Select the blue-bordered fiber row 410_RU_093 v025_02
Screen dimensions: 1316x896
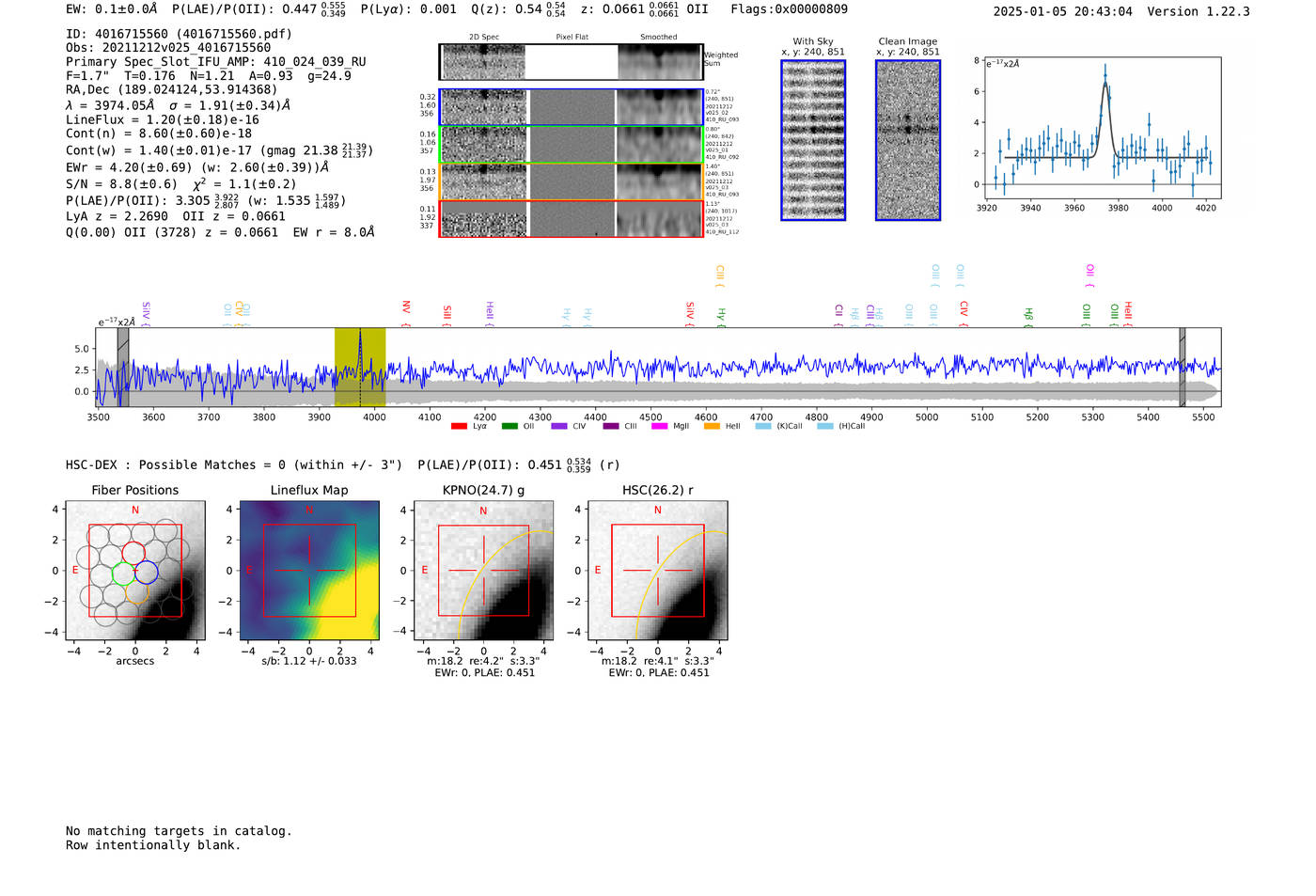pos(571,107)
